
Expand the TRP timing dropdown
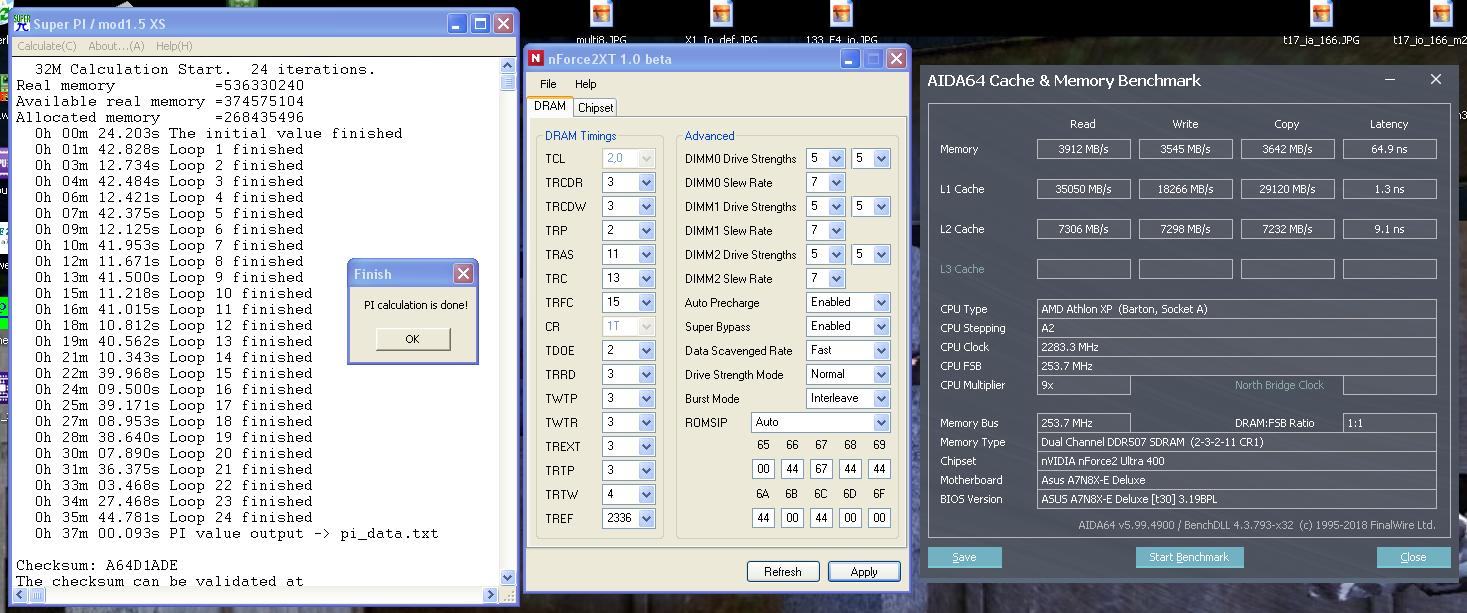(x=646, y=231)
